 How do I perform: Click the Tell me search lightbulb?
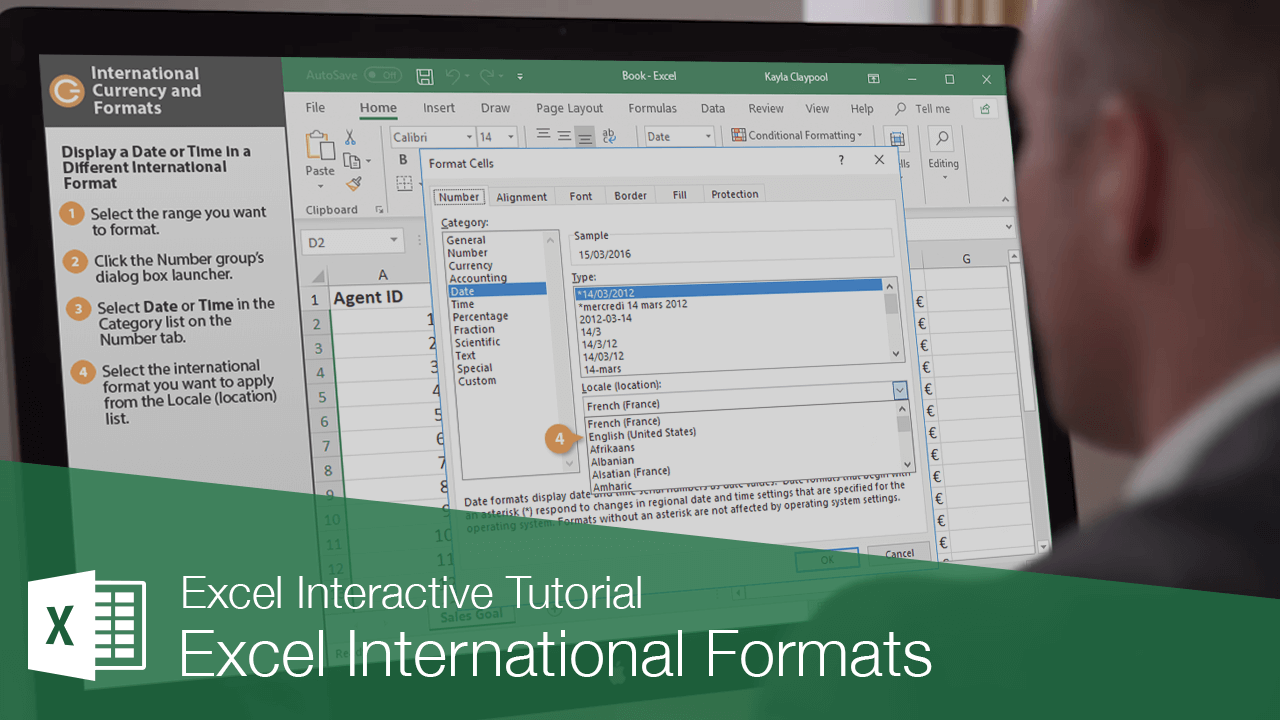pyautogui.click(x=901, y=108)
